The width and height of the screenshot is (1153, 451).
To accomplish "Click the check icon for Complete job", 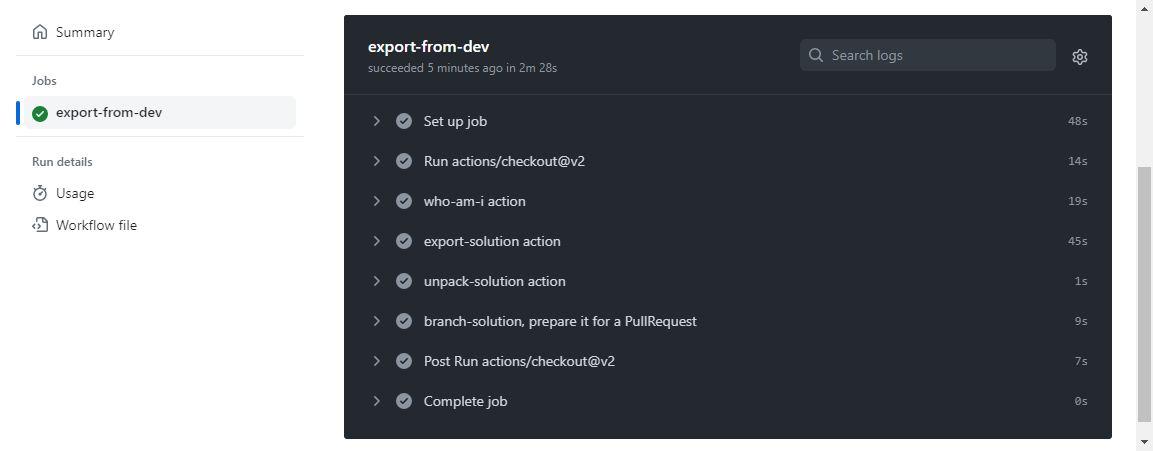I will pos(404,401).
